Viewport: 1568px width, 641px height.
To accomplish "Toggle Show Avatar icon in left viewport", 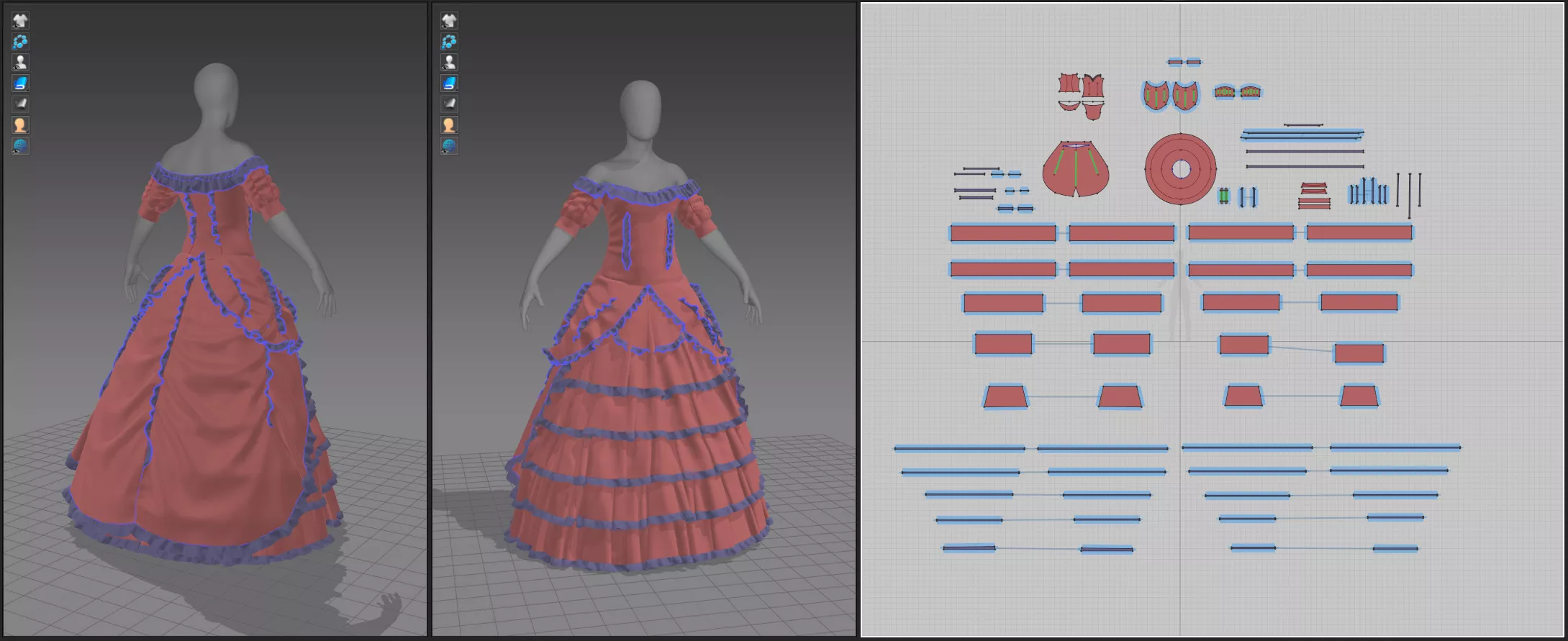I will [20, 63].
